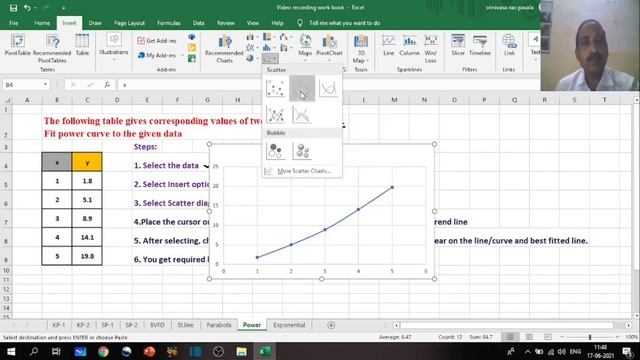Screen dimensions: 640x360
Task: Open More Scatter Charts
Action: [x=301, y=171]
